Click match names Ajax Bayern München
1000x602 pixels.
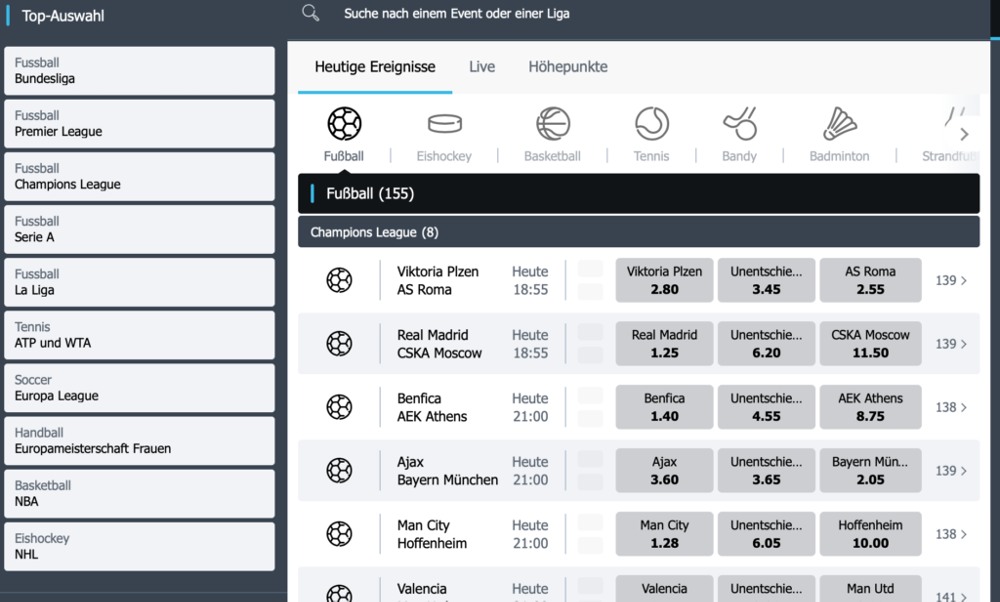(x=447, y=471)
